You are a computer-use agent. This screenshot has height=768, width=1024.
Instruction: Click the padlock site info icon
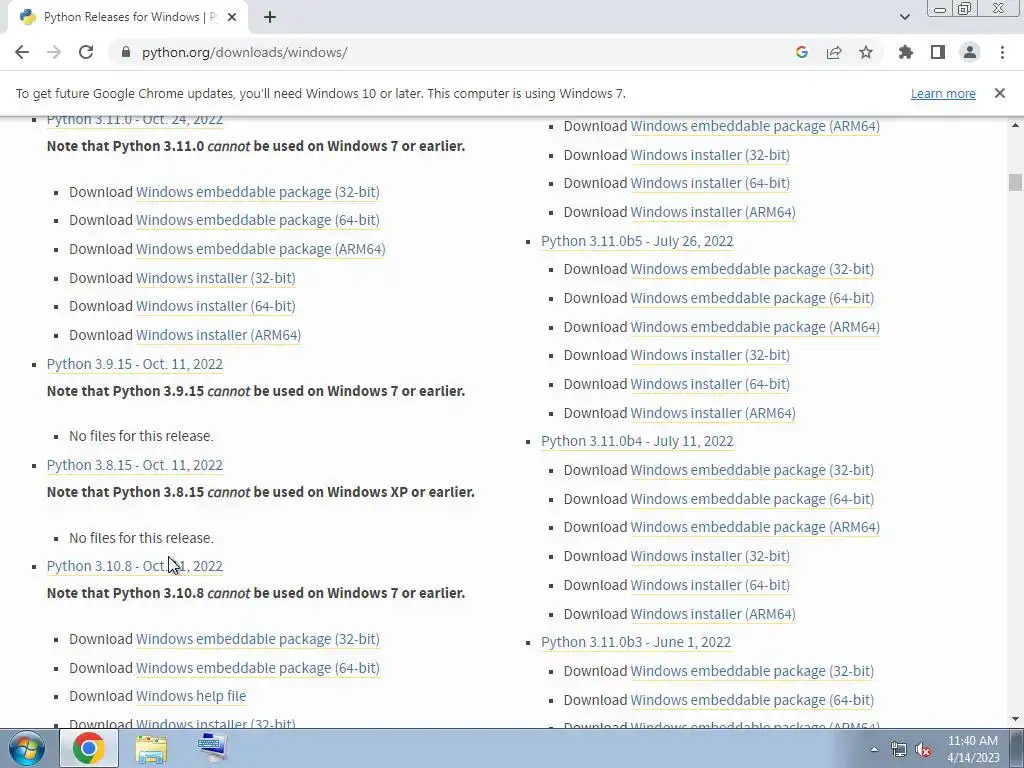(126, 52)
